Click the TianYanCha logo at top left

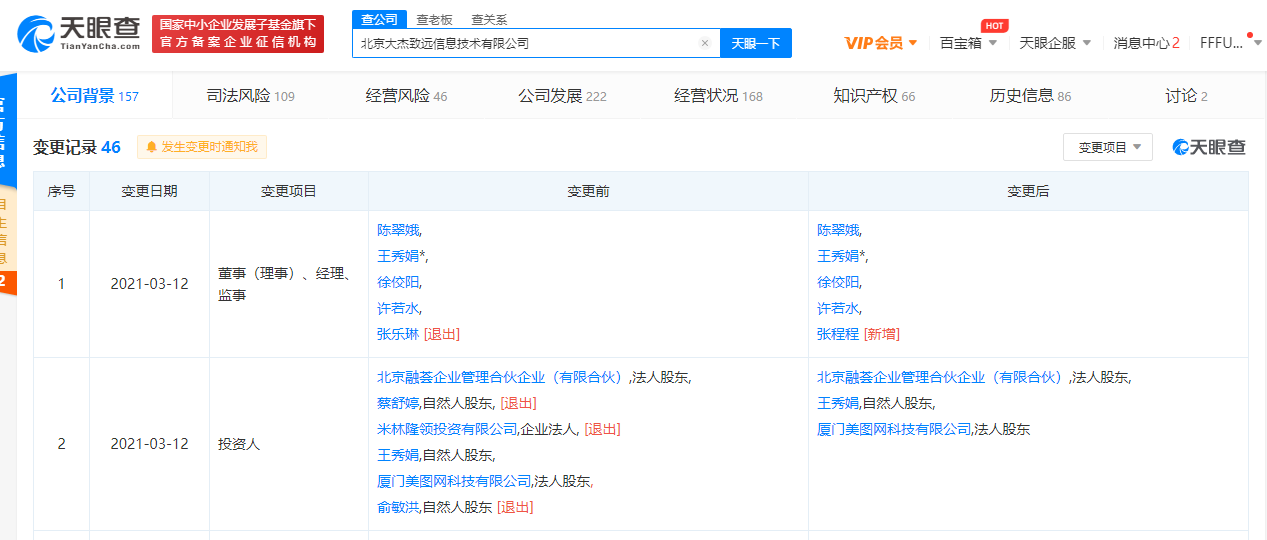click(x=78, y=33)
